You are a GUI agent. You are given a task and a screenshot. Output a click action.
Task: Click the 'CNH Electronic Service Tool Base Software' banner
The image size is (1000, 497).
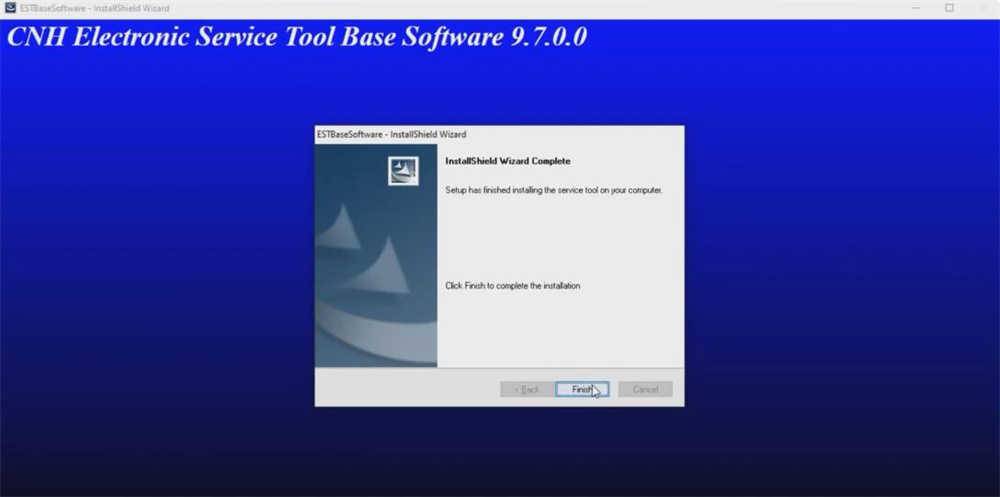pos(297,37)
